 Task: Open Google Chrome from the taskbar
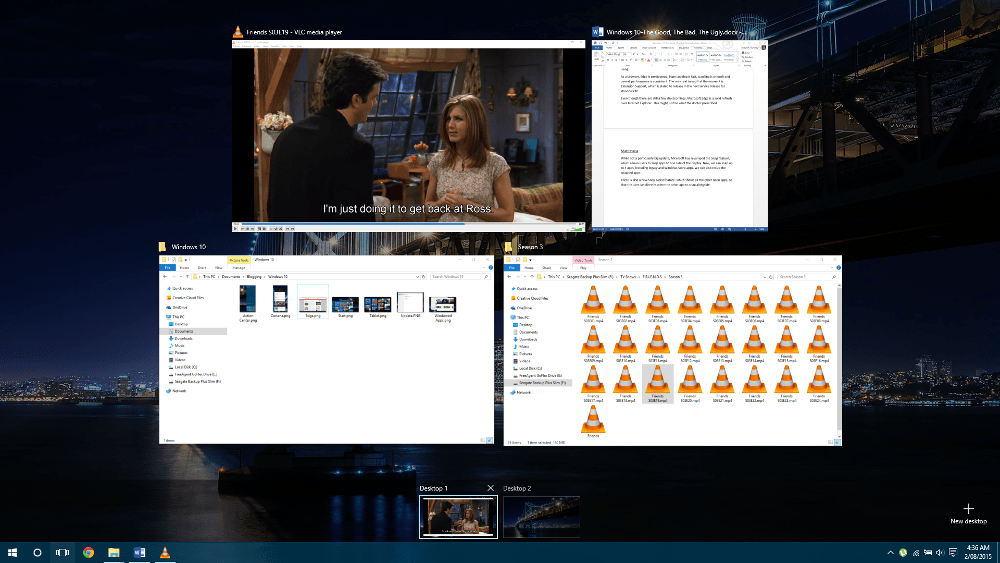[x=88, y=553]
